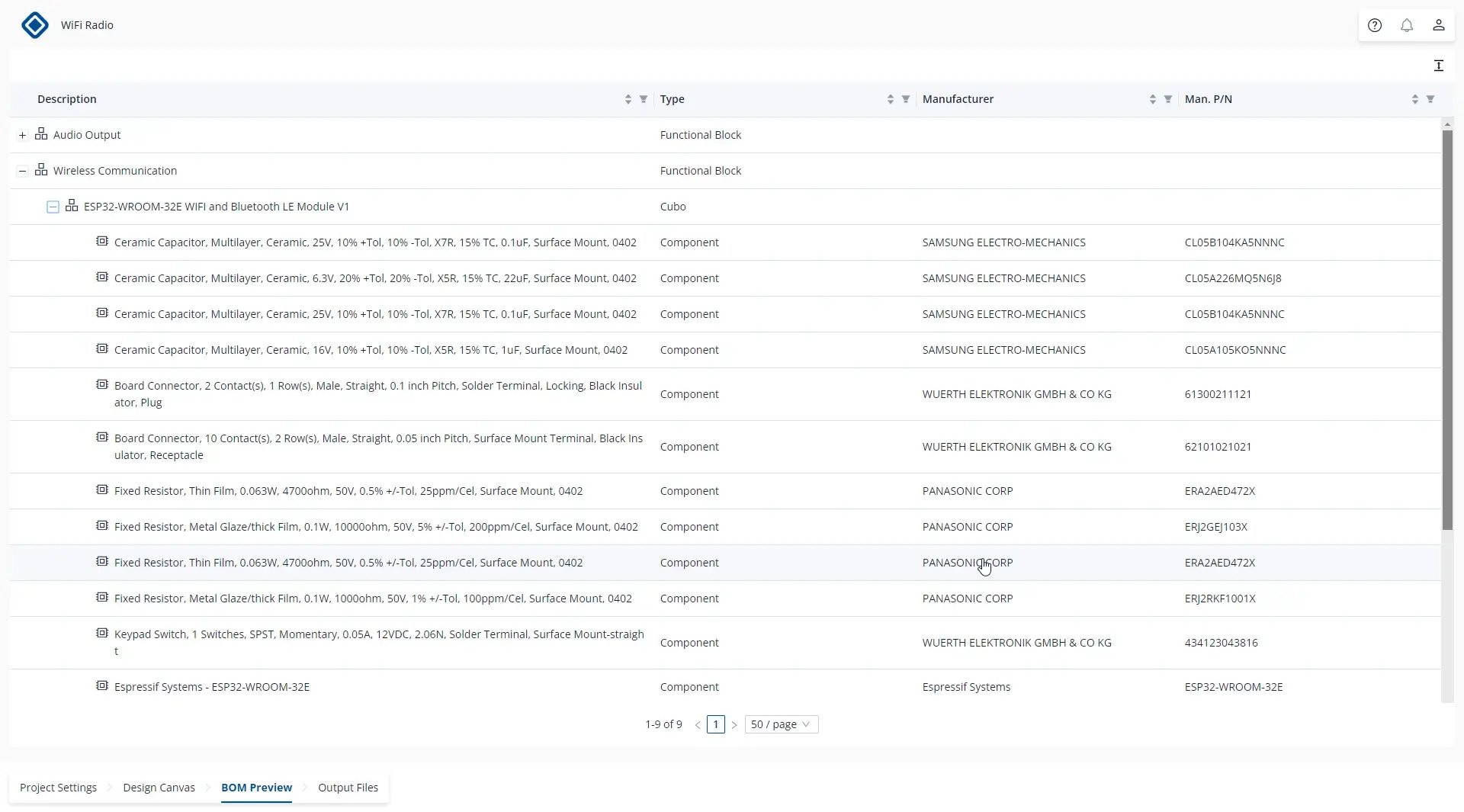Filter the Man. P/N column
The height and width of the screenshot is (812, 1464).
click(x=1430, y=99)
